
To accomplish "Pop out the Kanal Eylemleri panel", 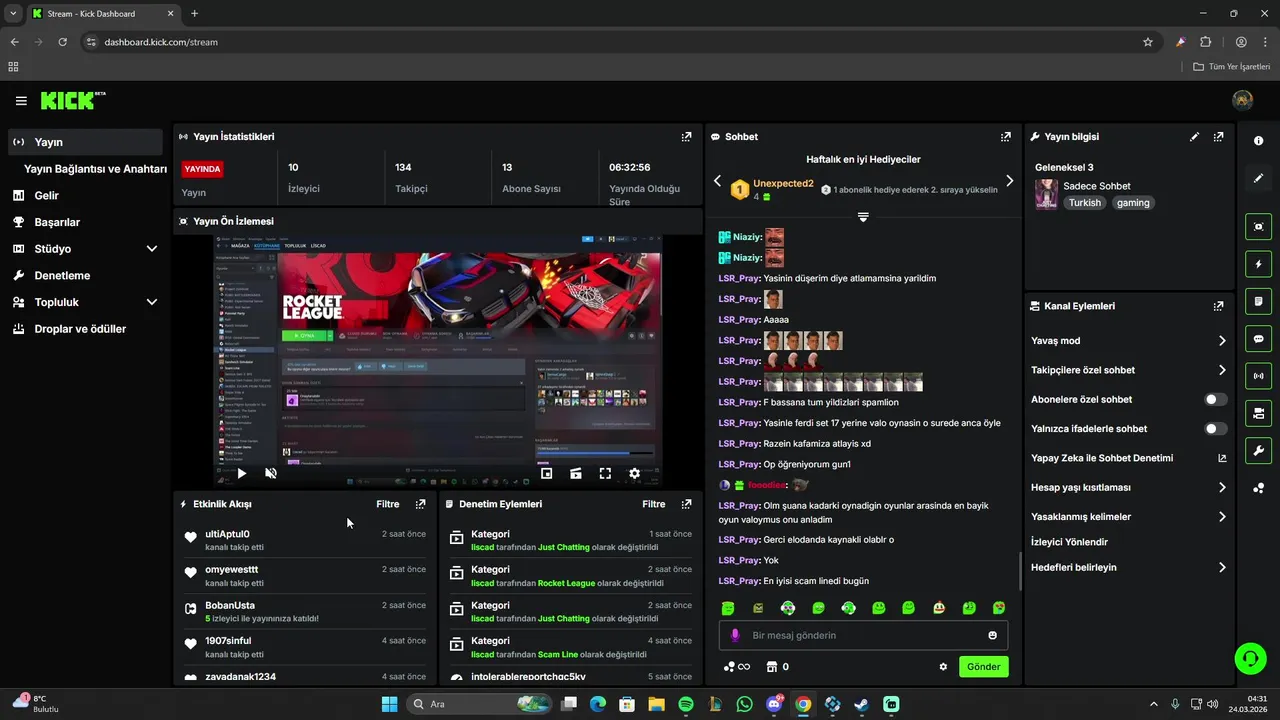I will pyautogui.click(x=1218, y=306).
